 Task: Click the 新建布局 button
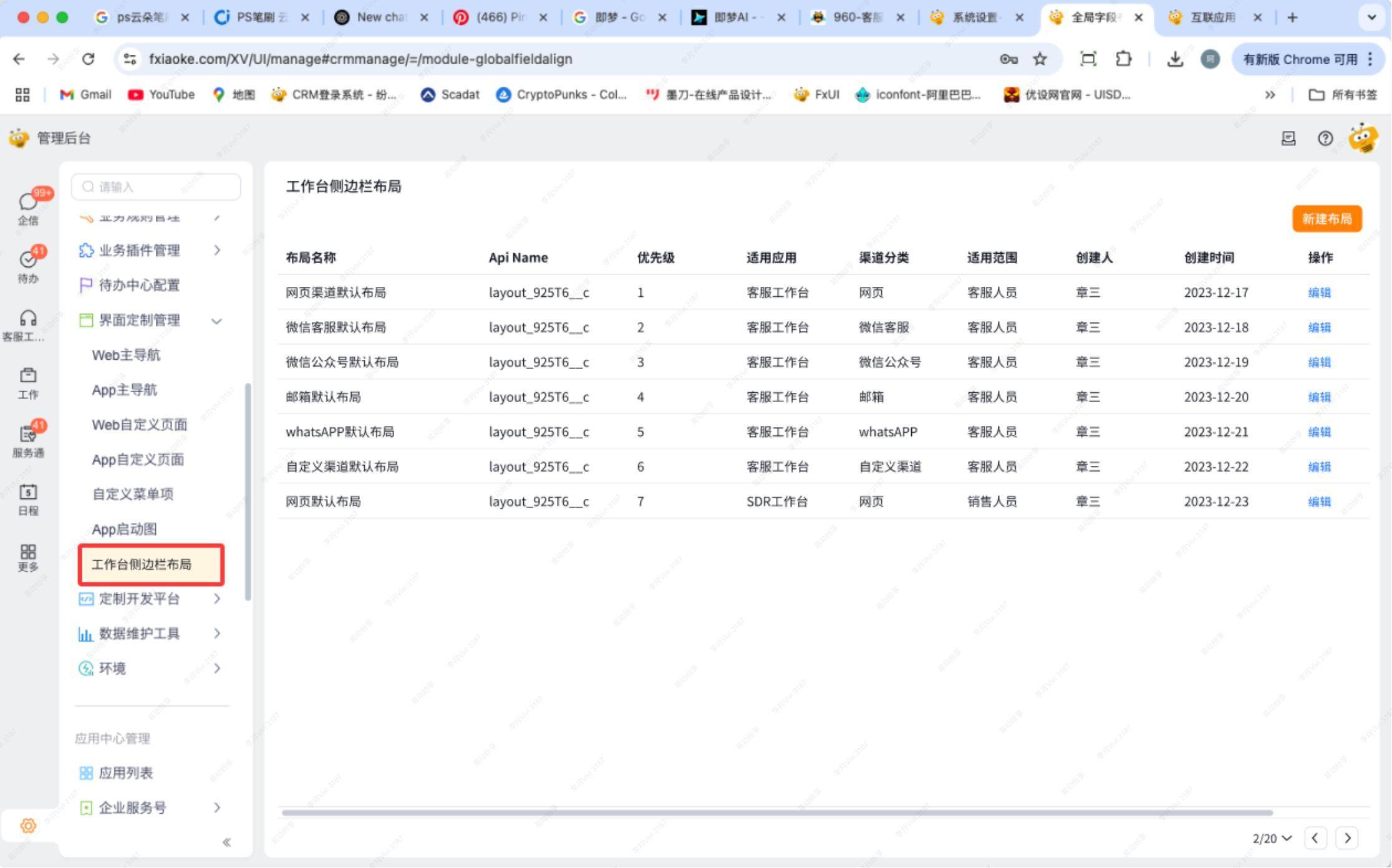pos(1327,219)
